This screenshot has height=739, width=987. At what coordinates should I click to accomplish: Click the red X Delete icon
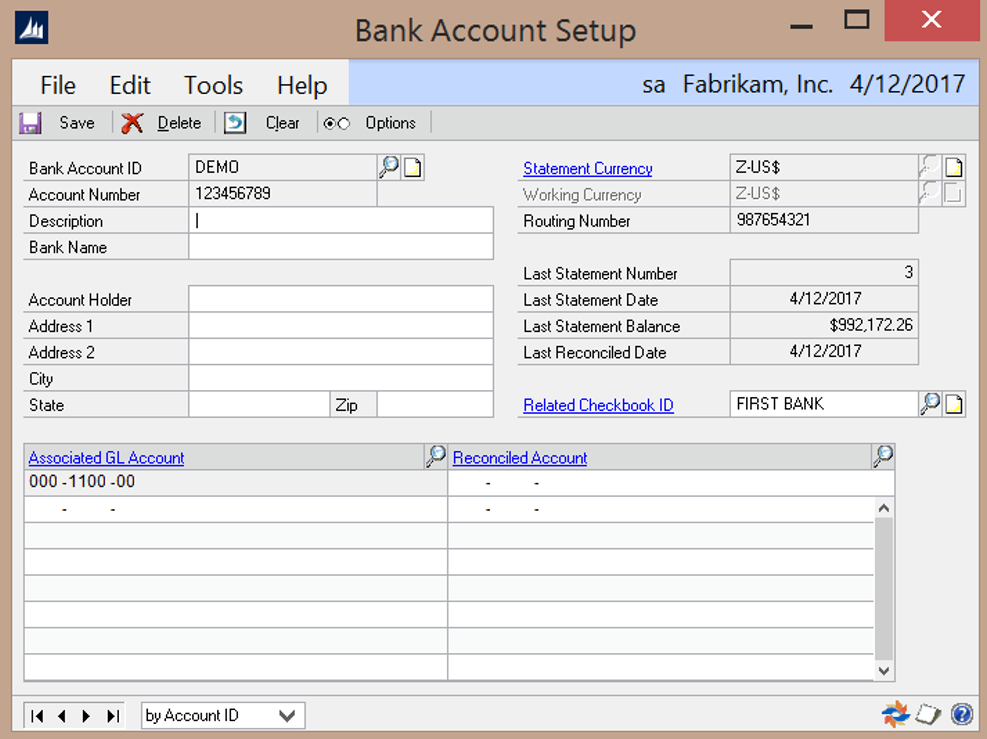pyautogui.click(x=132, y=123)
